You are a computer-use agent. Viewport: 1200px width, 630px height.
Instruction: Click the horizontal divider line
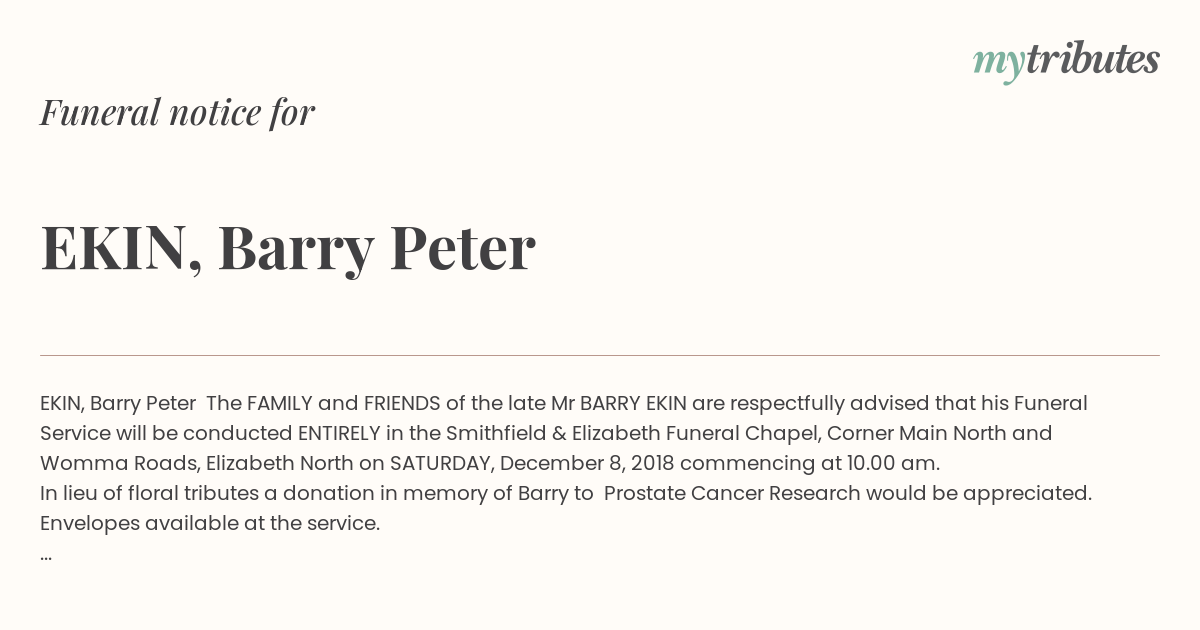click(600, 355)
